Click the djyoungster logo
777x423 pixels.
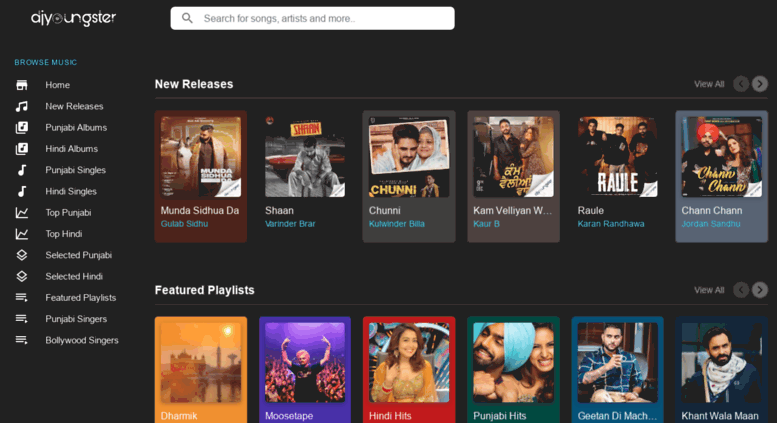pyautogui.click(x=73, y=18)
